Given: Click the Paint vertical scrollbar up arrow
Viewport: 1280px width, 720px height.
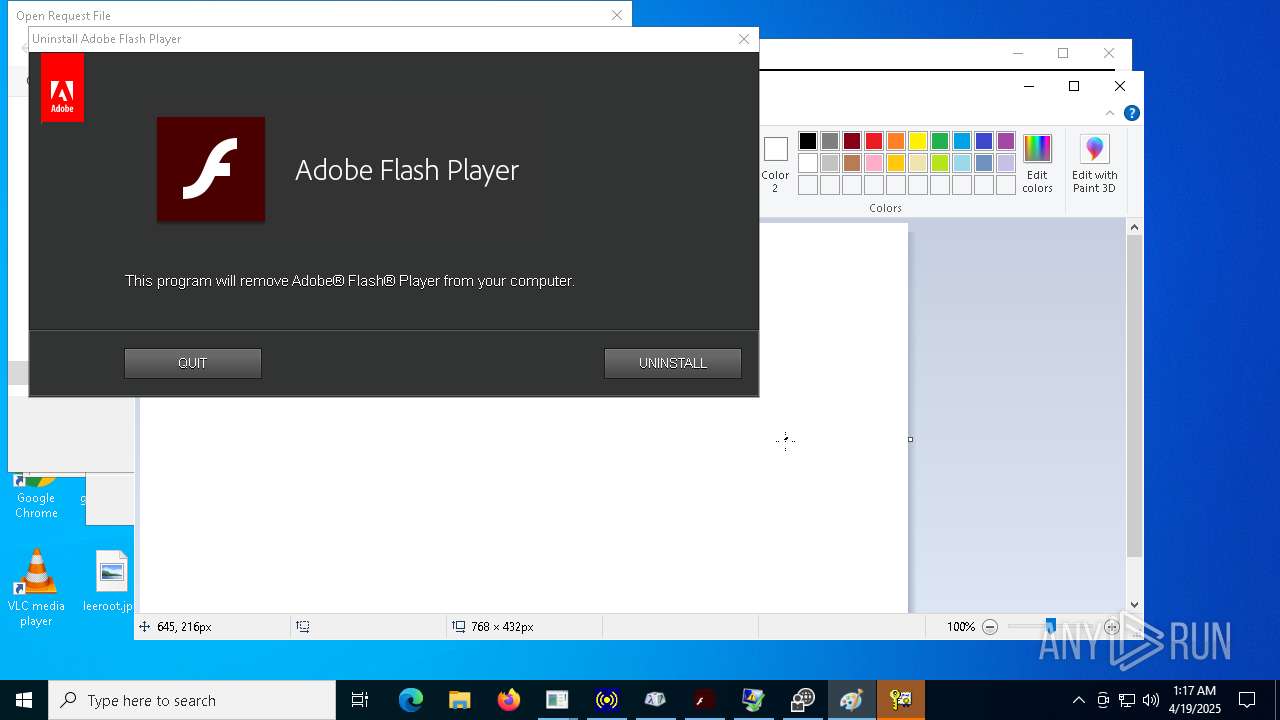Looking at the screenshot, I should [1134, 228].
